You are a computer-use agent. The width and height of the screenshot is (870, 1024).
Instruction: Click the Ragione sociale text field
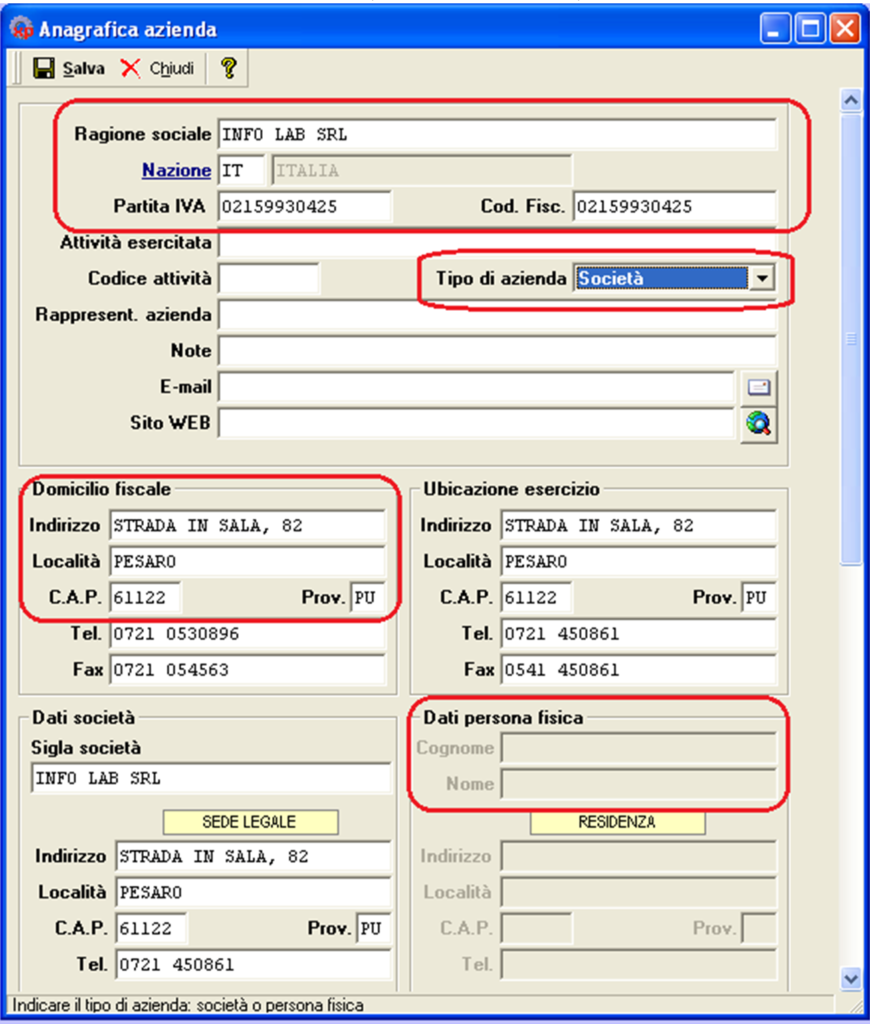496,134
